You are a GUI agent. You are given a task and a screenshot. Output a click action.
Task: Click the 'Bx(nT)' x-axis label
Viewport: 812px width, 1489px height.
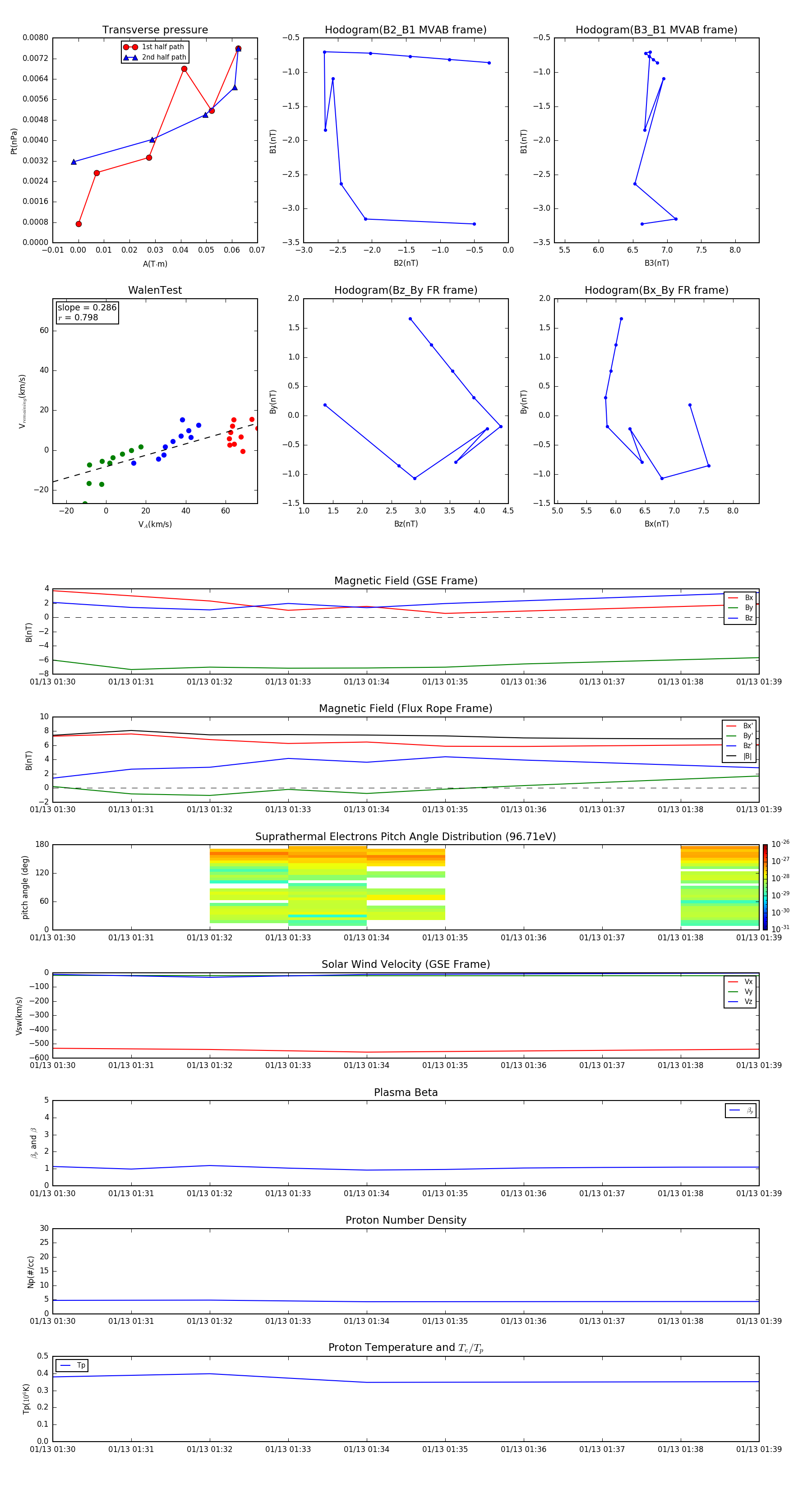click(x=656, y=524)
